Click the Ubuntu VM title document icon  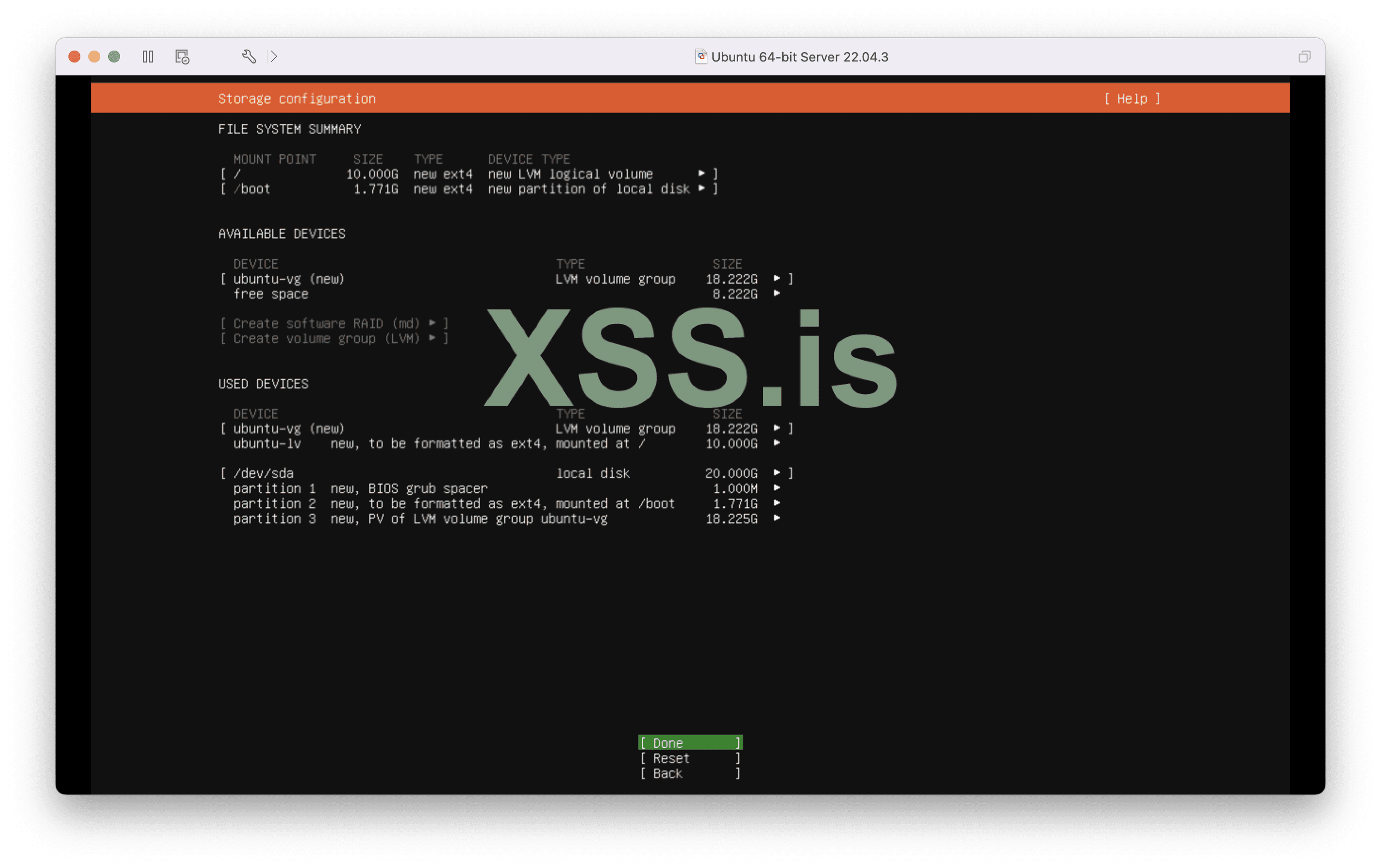[700, 56]
